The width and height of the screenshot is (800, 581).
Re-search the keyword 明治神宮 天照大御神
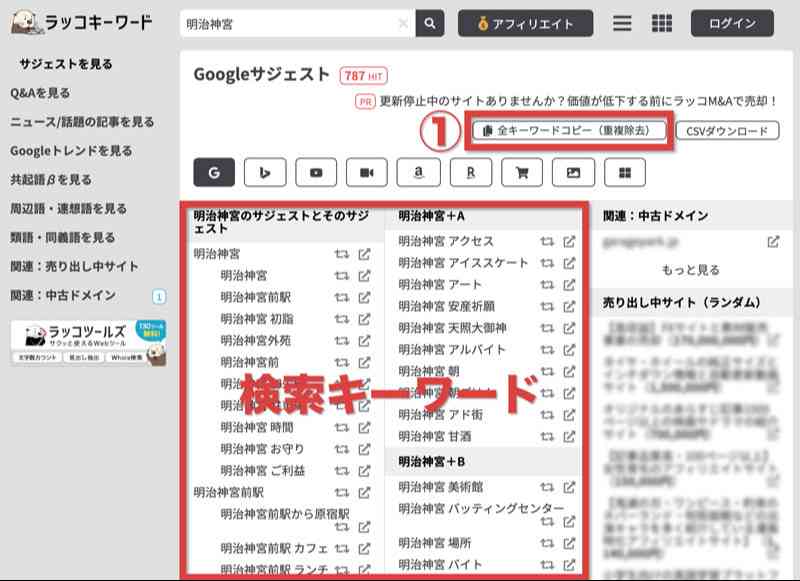[547, 328]
